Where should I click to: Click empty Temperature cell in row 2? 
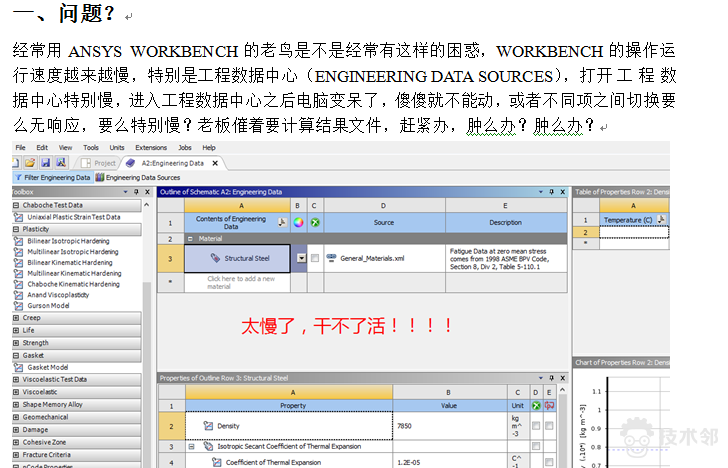pos(634,232)
